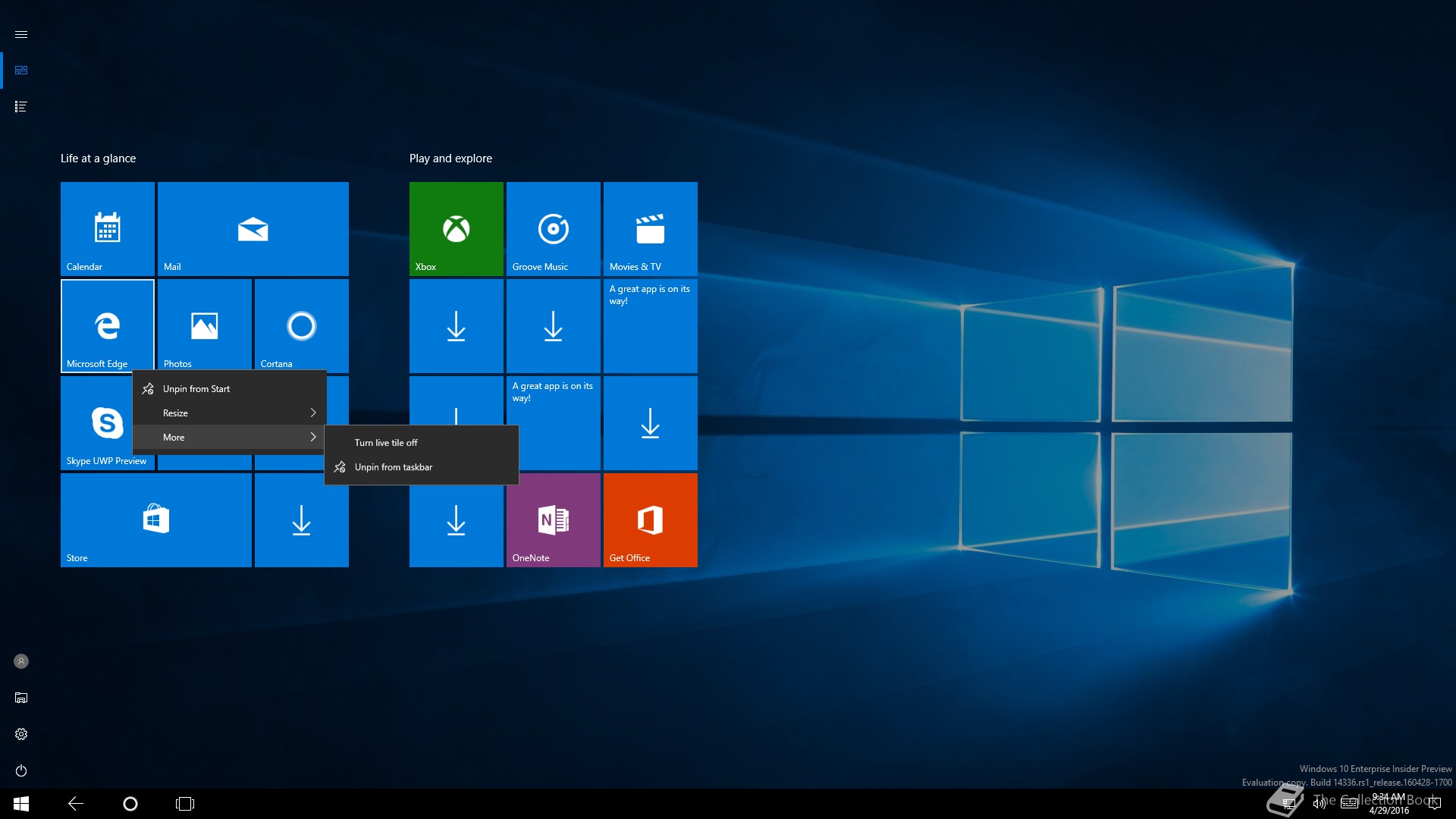Launch the Xbox tile
The width and height of the screenshot is (1456, 819).
(457, 228)
